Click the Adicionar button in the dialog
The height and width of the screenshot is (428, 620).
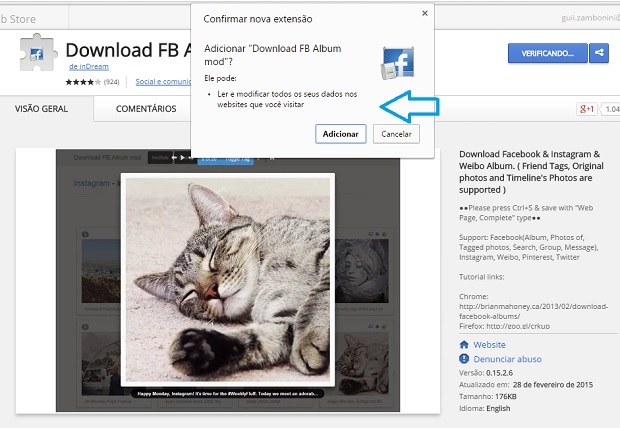point(340,134)
